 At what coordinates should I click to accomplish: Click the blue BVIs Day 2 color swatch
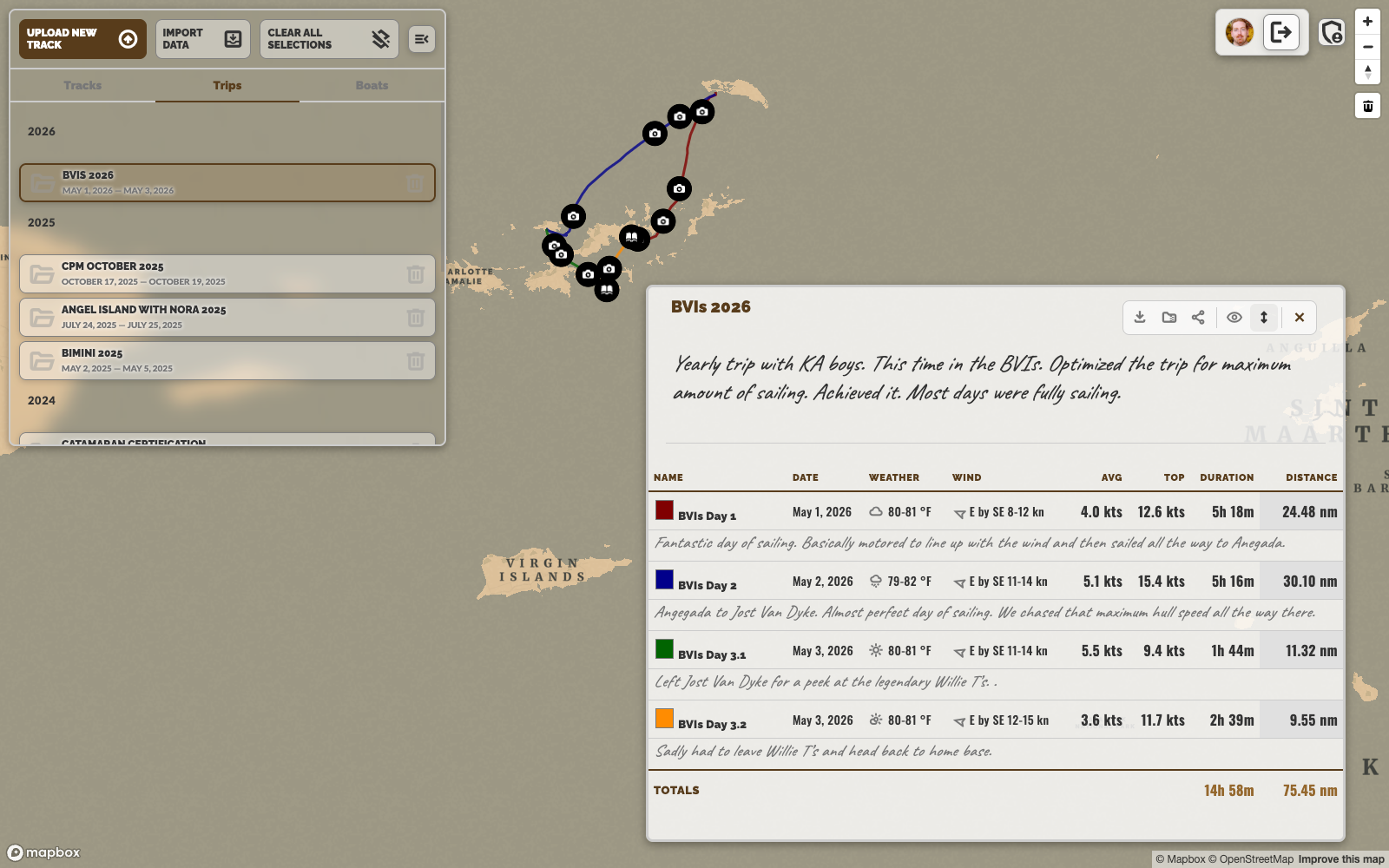pyautogui.click(x=664, y=579)
